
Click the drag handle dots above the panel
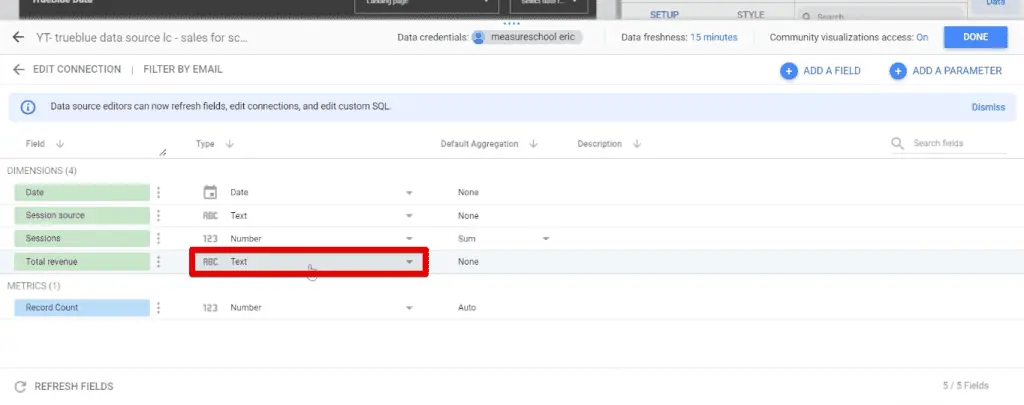[511, 24]
